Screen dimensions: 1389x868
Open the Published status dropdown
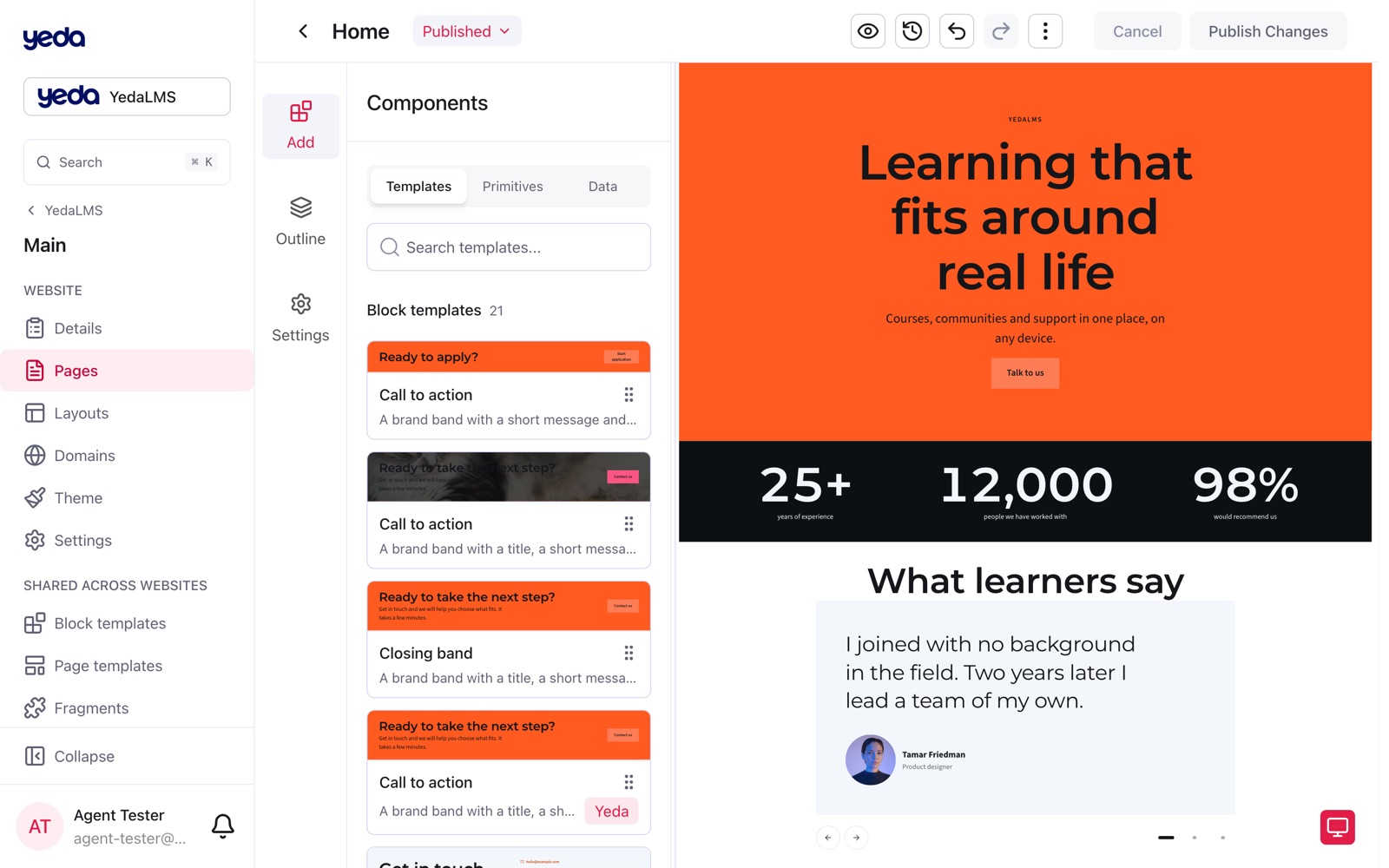[x=466, y=31]
